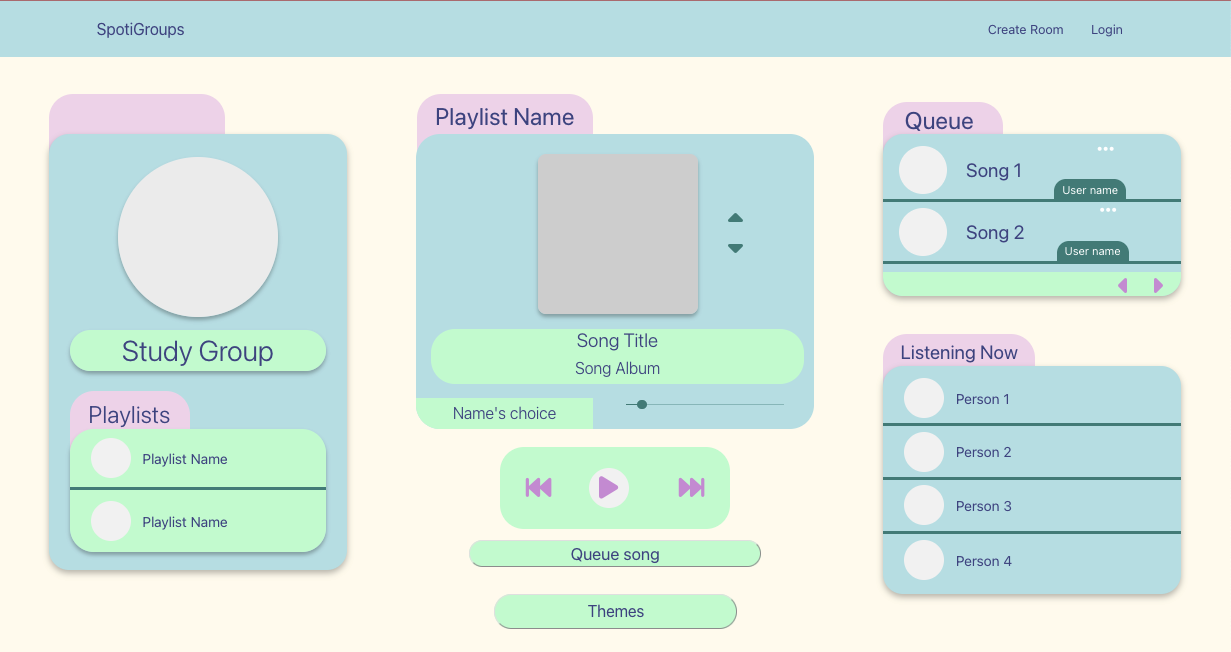The image size is (1231, 652).
Task: Open the three-dot menu for Song 1
Action: pyautogui.click(x=1105, y=149)
